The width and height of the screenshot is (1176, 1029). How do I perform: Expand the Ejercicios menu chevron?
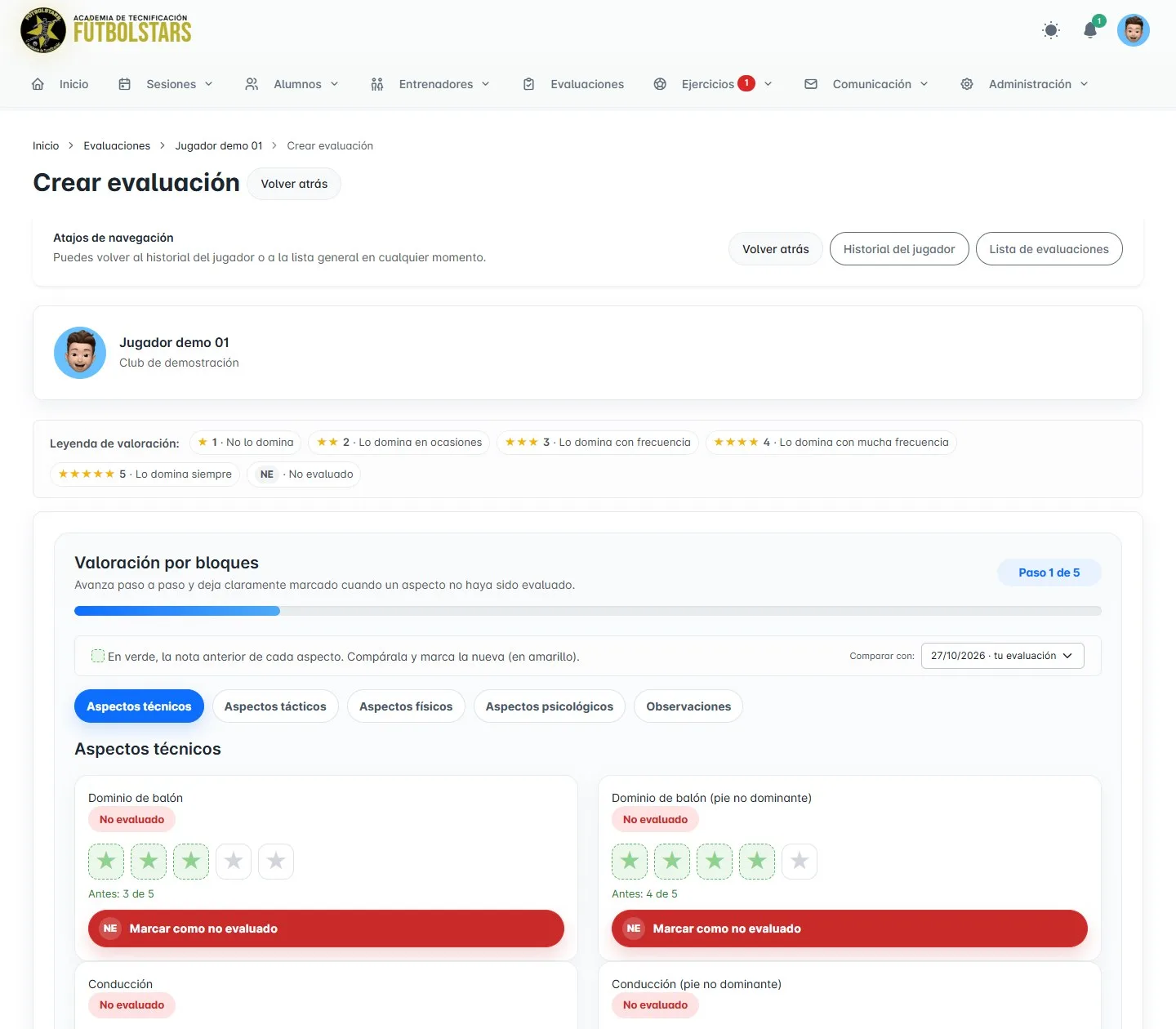[768, 84]
